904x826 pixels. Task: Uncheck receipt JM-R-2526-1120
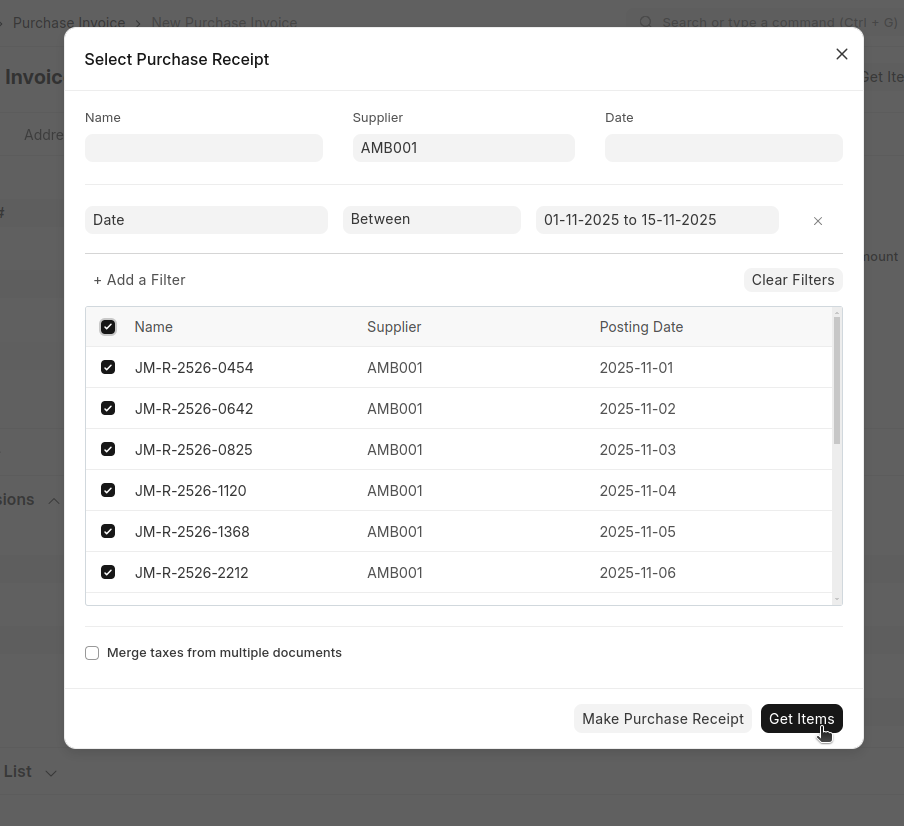[x=108, y=491]
